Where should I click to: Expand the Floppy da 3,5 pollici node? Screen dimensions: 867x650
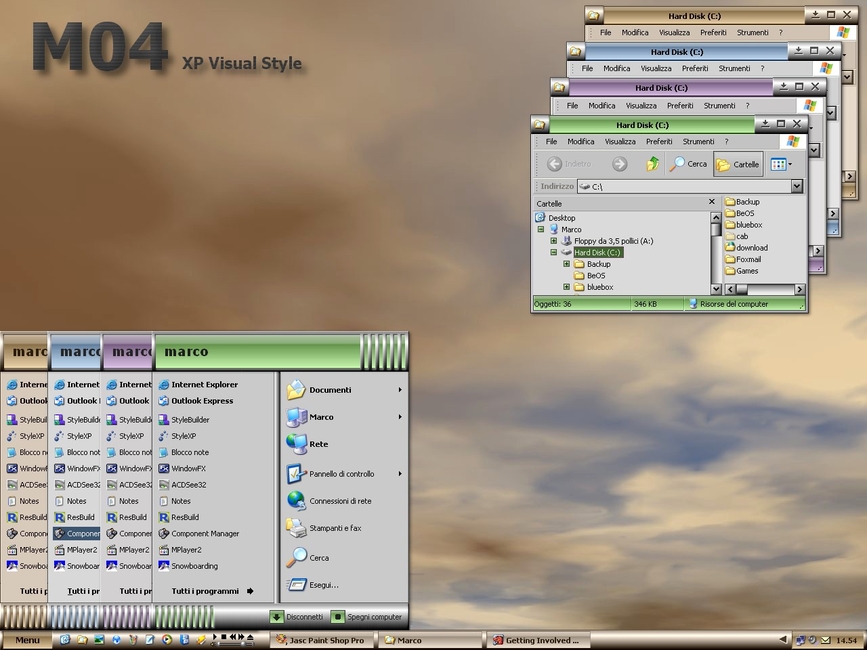(553, 241)
